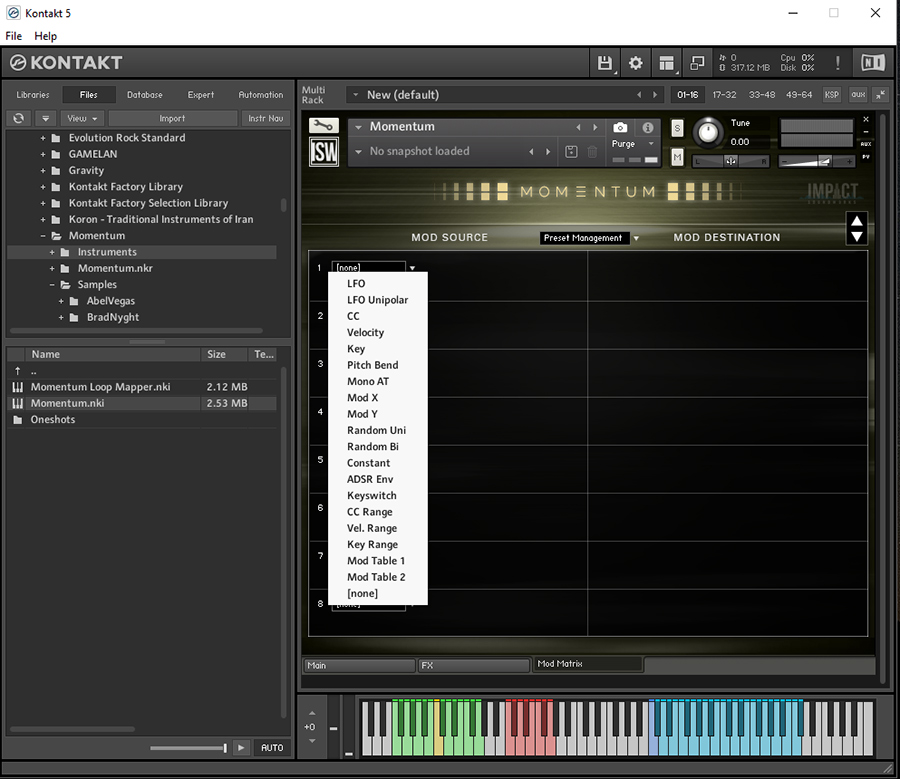Toggle the KSP button
This screenshot has width=900, height=779.
(x=831, y=95)
